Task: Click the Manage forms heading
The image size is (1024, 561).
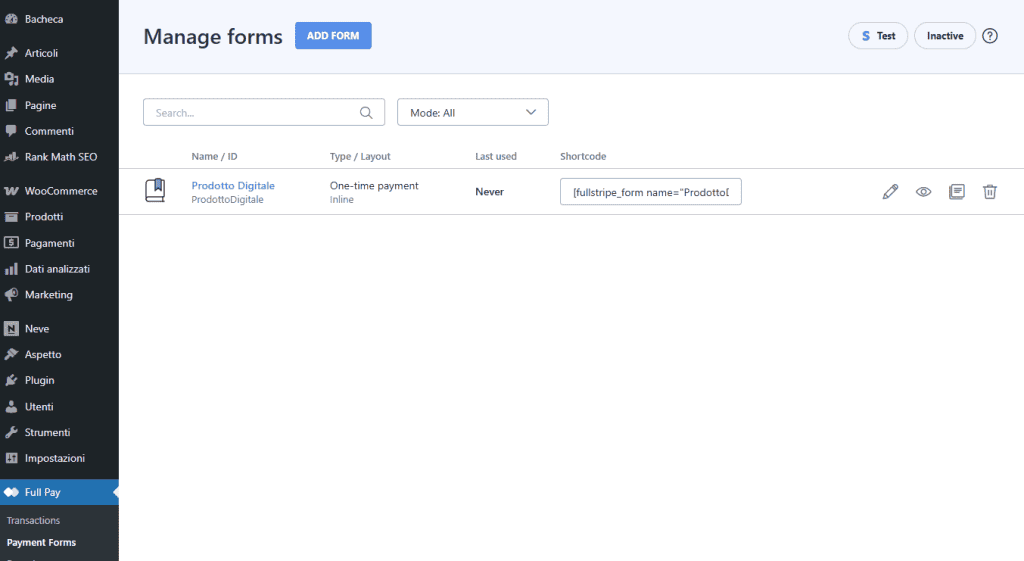Action: click(213, 37)
